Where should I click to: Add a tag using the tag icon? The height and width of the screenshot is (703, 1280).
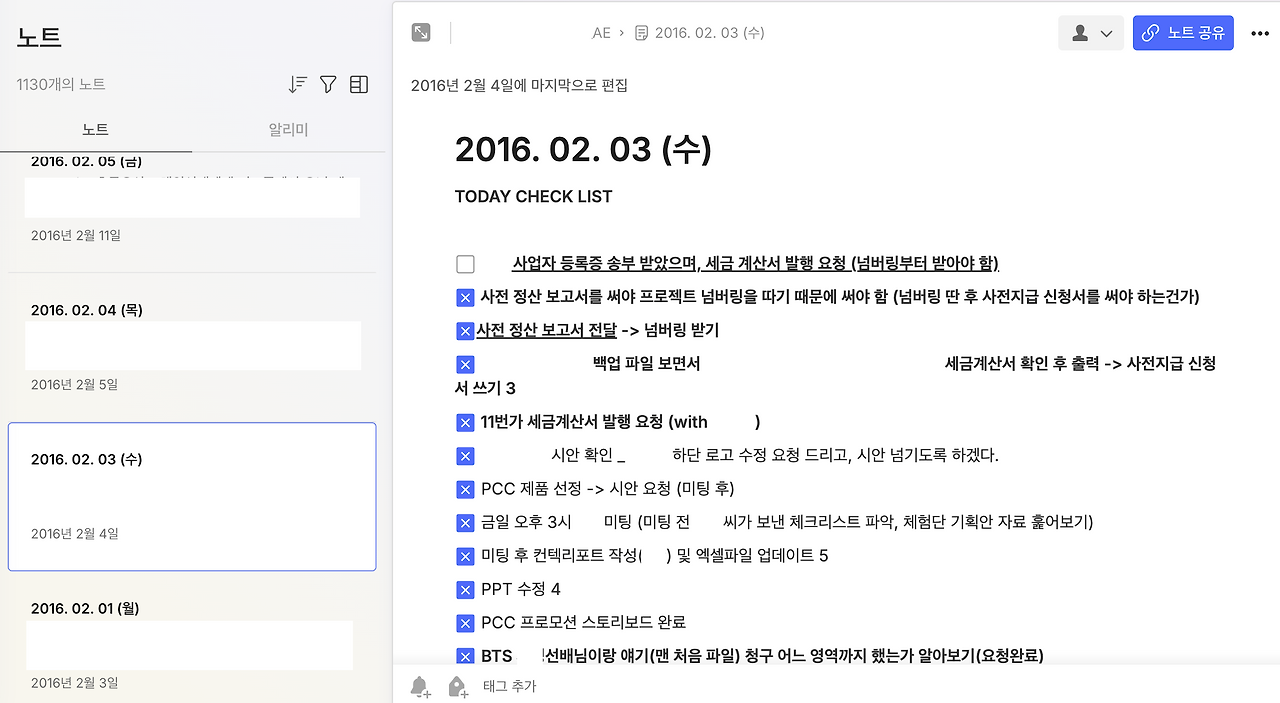pos(455,687)
